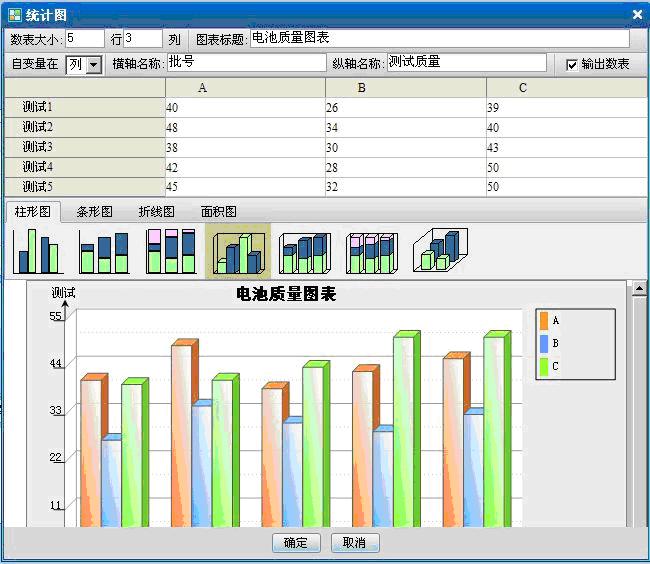
Task: Click cell 42 in 测试4 column A
Action: 245,167
